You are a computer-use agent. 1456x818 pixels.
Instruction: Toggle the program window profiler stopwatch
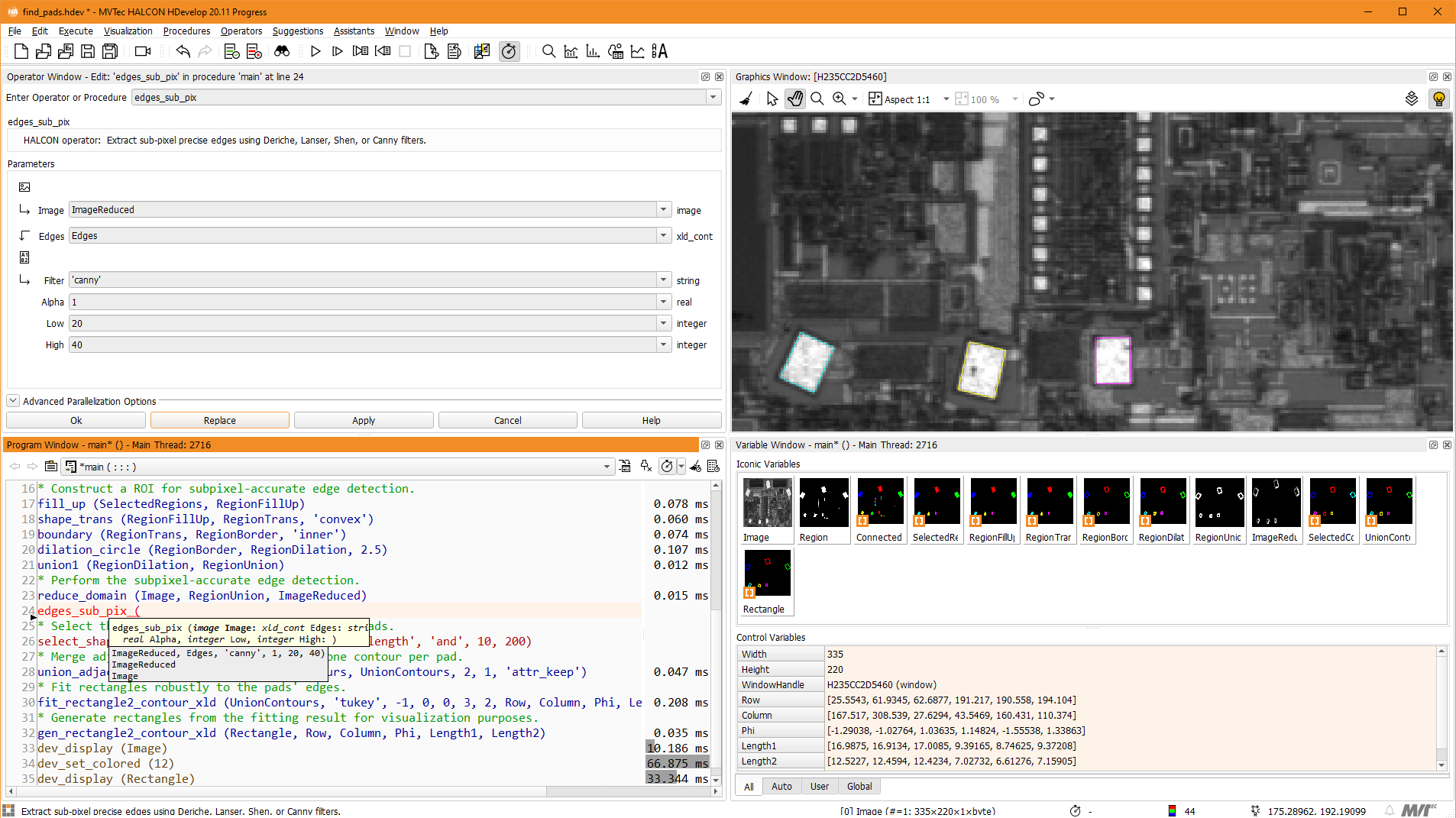point(667,466)
